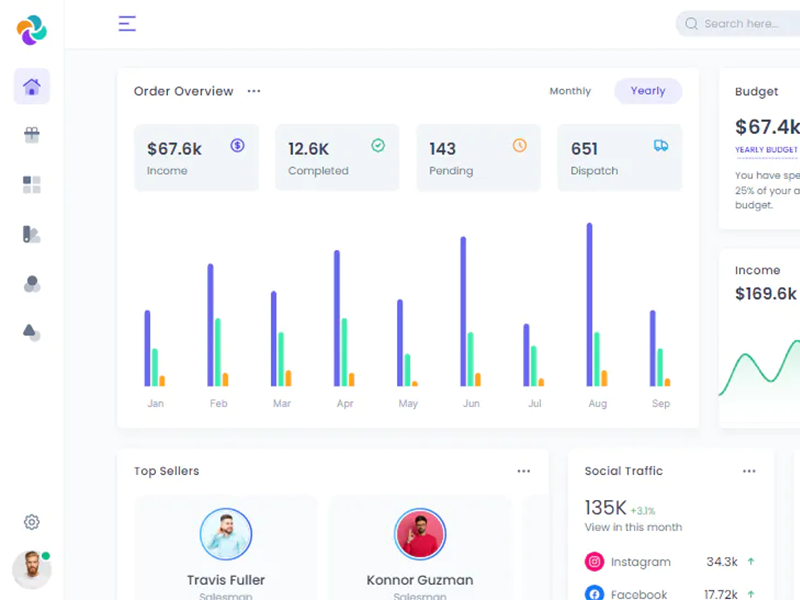The height and width of the screenshot is (600, 800).
Task: Focus the Search here input field
Action: [x=738, y=23]
